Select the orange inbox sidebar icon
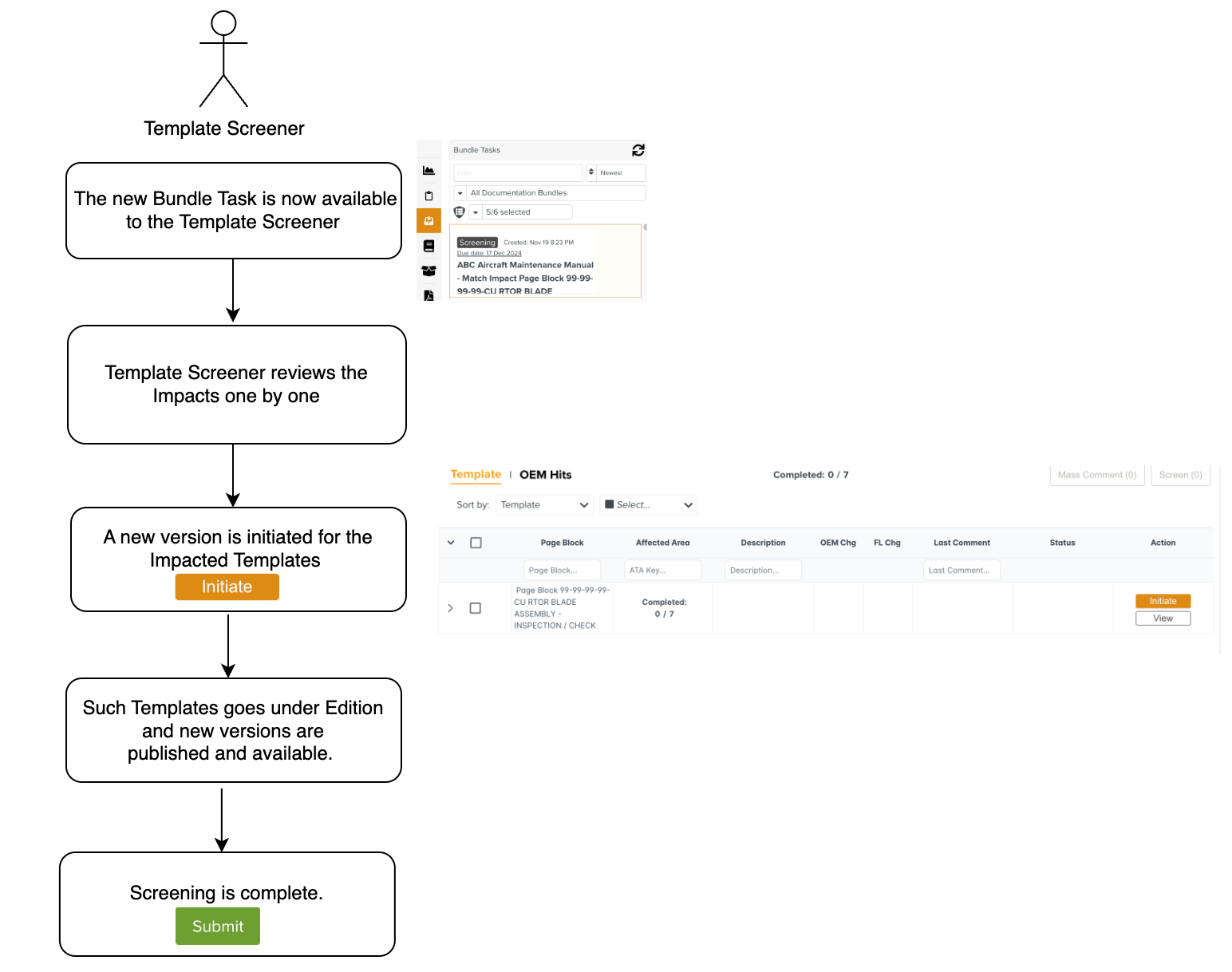This screenshot has height=972, width=1232. point(428,221)
